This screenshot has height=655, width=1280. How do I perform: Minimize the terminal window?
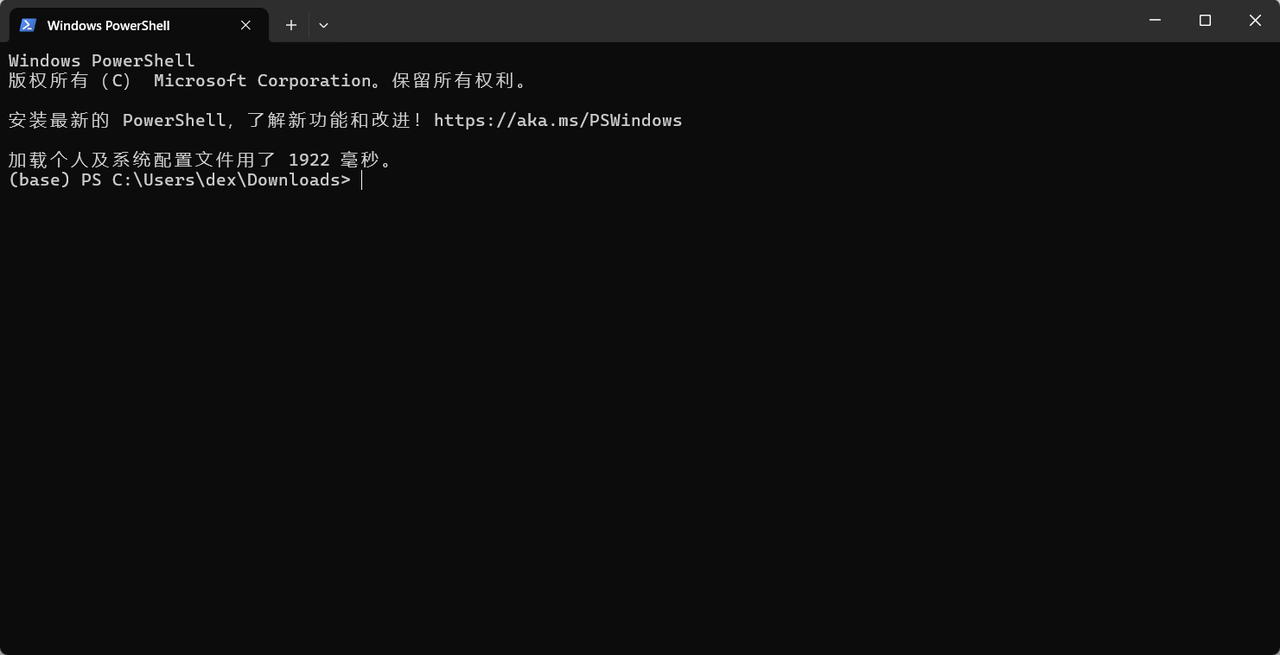pos(1156,21)
